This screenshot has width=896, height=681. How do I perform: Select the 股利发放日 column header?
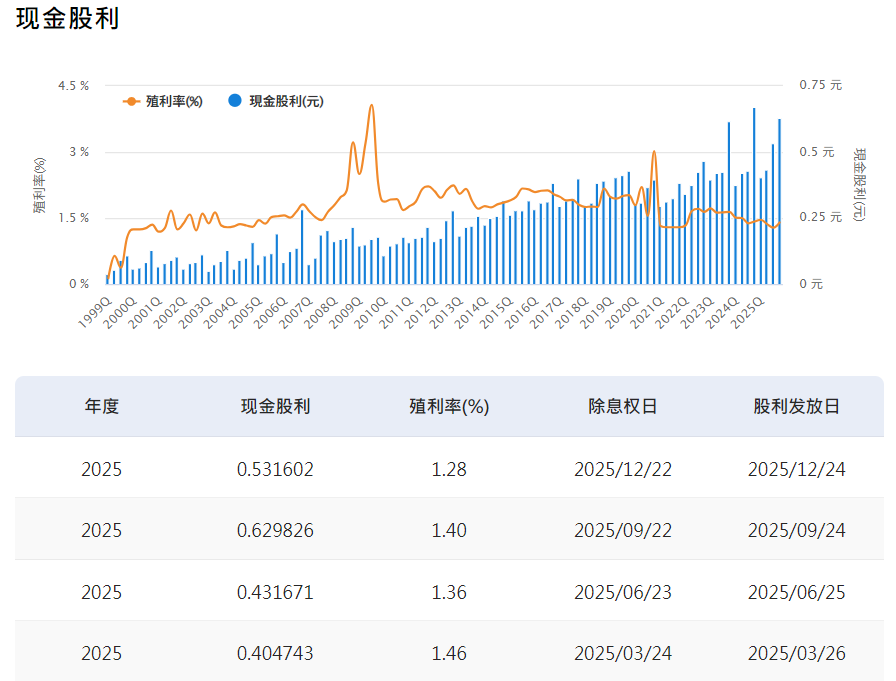[798, 405]
